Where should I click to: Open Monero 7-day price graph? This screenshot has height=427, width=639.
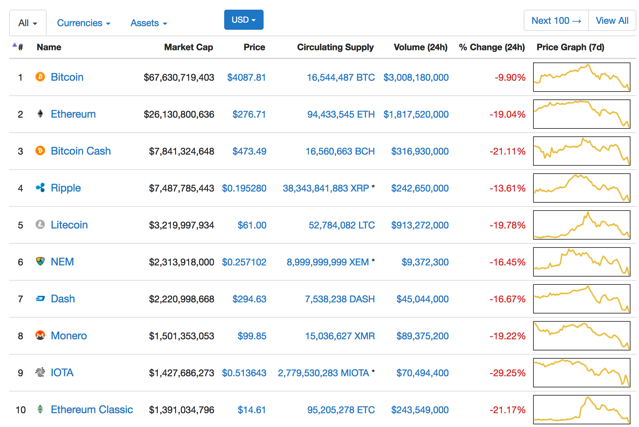tap(582, 335)
